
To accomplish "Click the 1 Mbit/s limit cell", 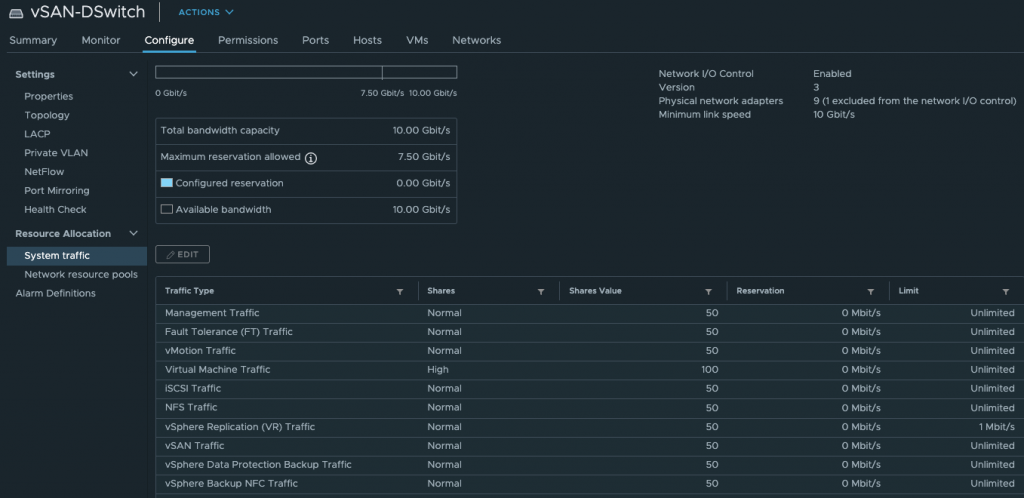I will click(x=997, y=427).
